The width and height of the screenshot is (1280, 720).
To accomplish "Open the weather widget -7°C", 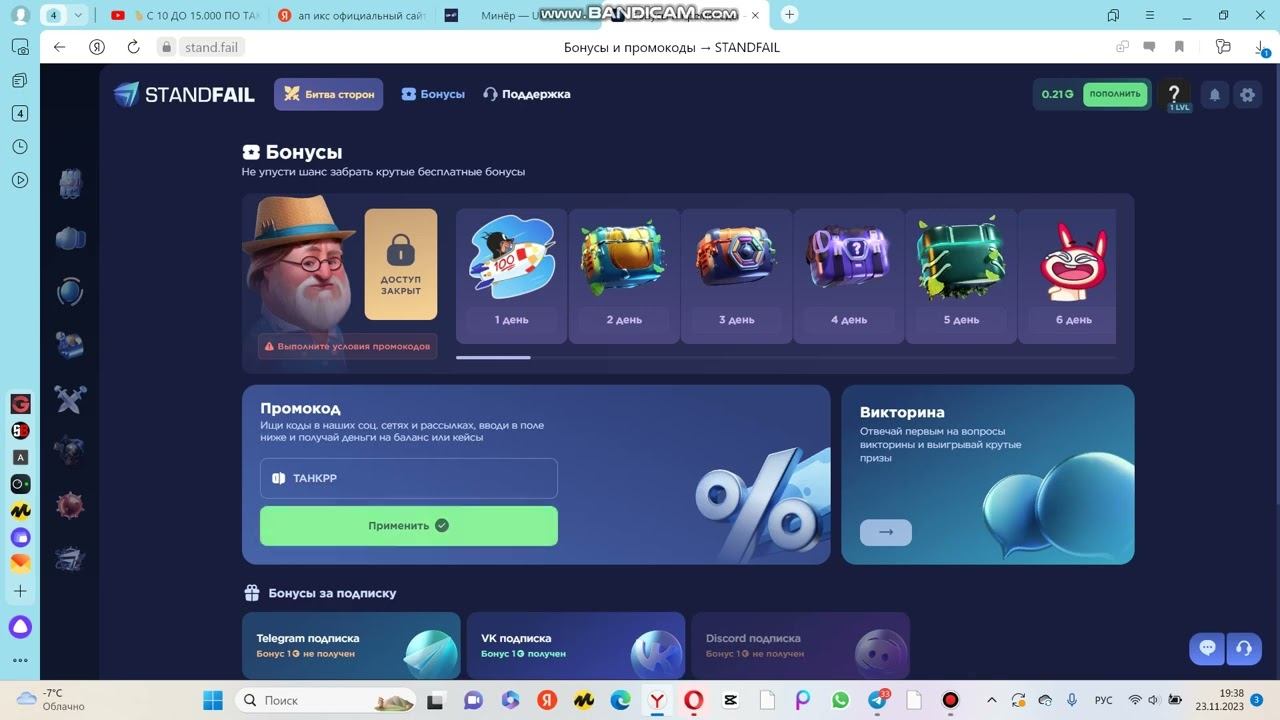I will pyautogui.click(x=50, y=699).
